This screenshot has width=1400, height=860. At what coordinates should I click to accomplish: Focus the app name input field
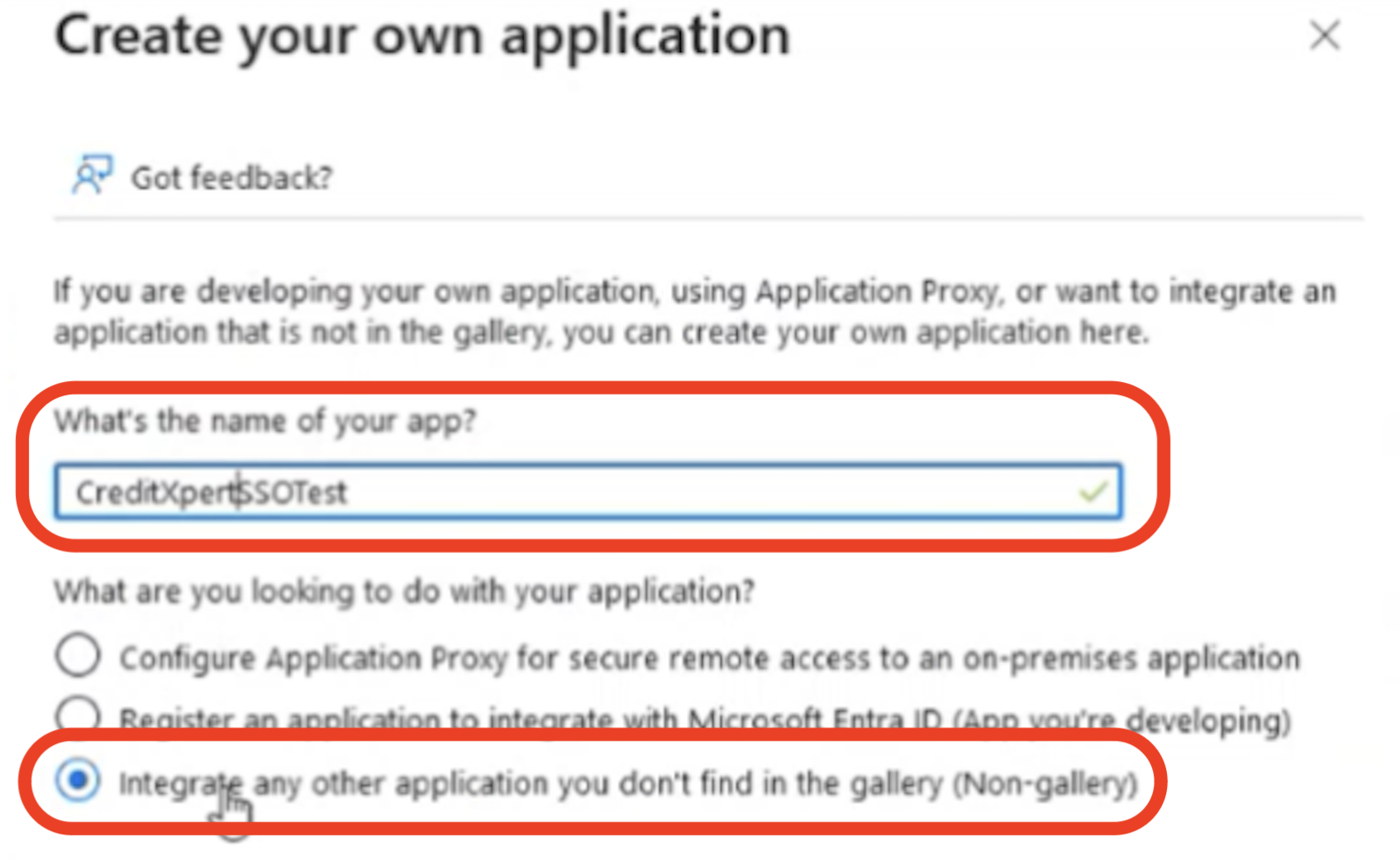point(588,492)
